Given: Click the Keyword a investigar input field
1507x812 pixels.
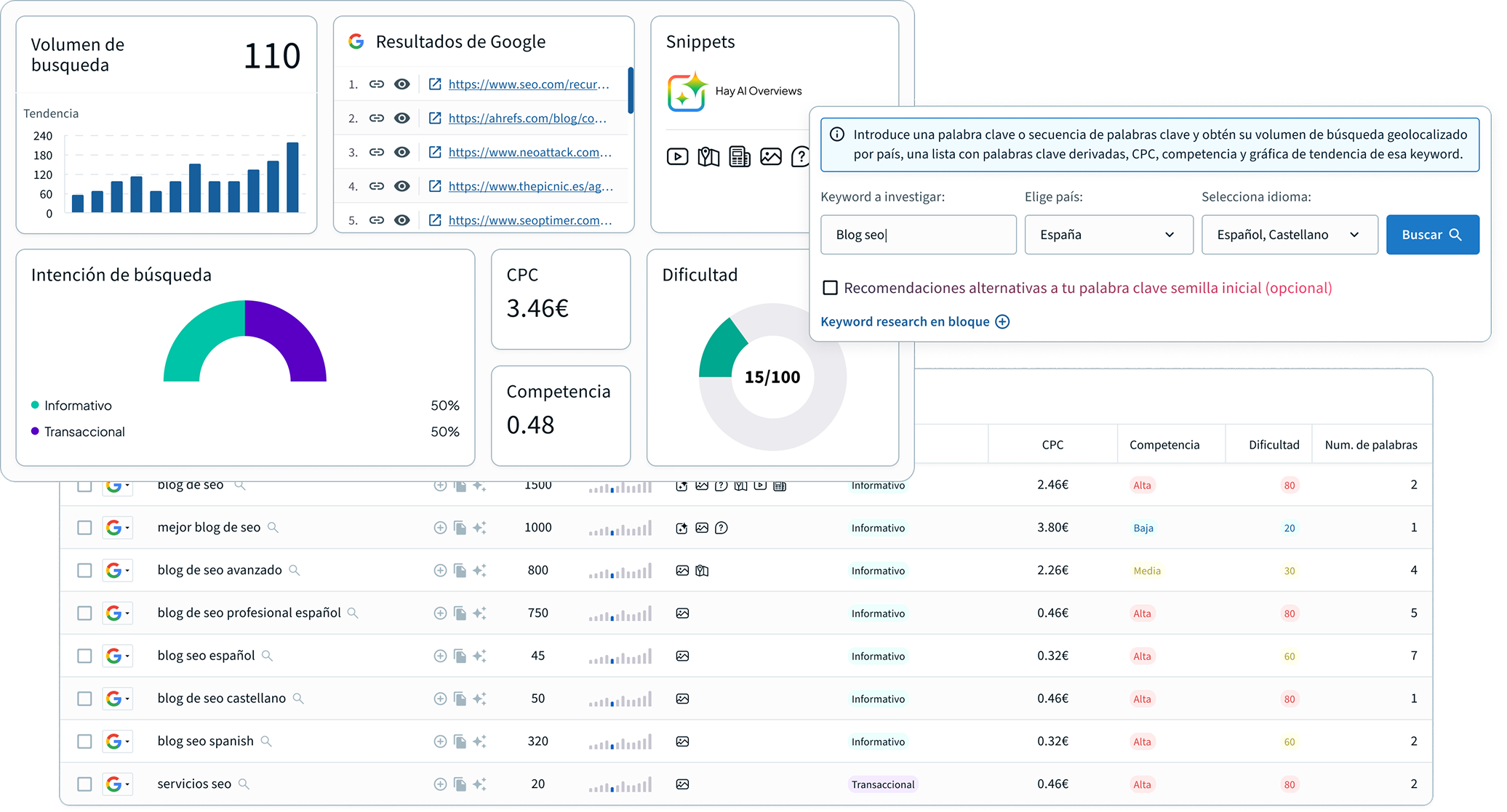Looking at the screenshot, I should (918, 235).
